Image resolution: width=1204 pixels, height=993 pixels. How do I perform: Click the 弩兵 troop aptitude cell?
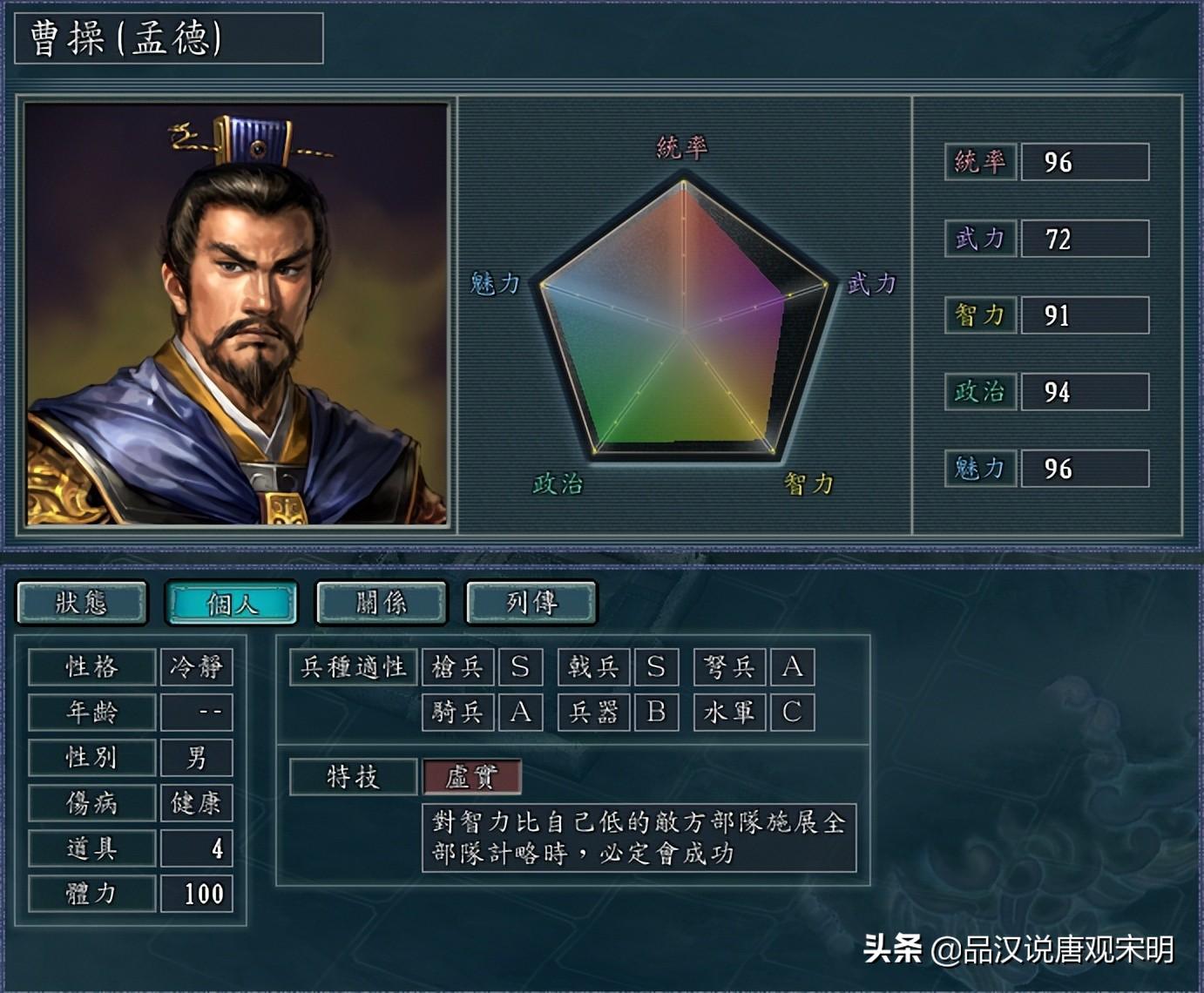(x=729, y=667)
